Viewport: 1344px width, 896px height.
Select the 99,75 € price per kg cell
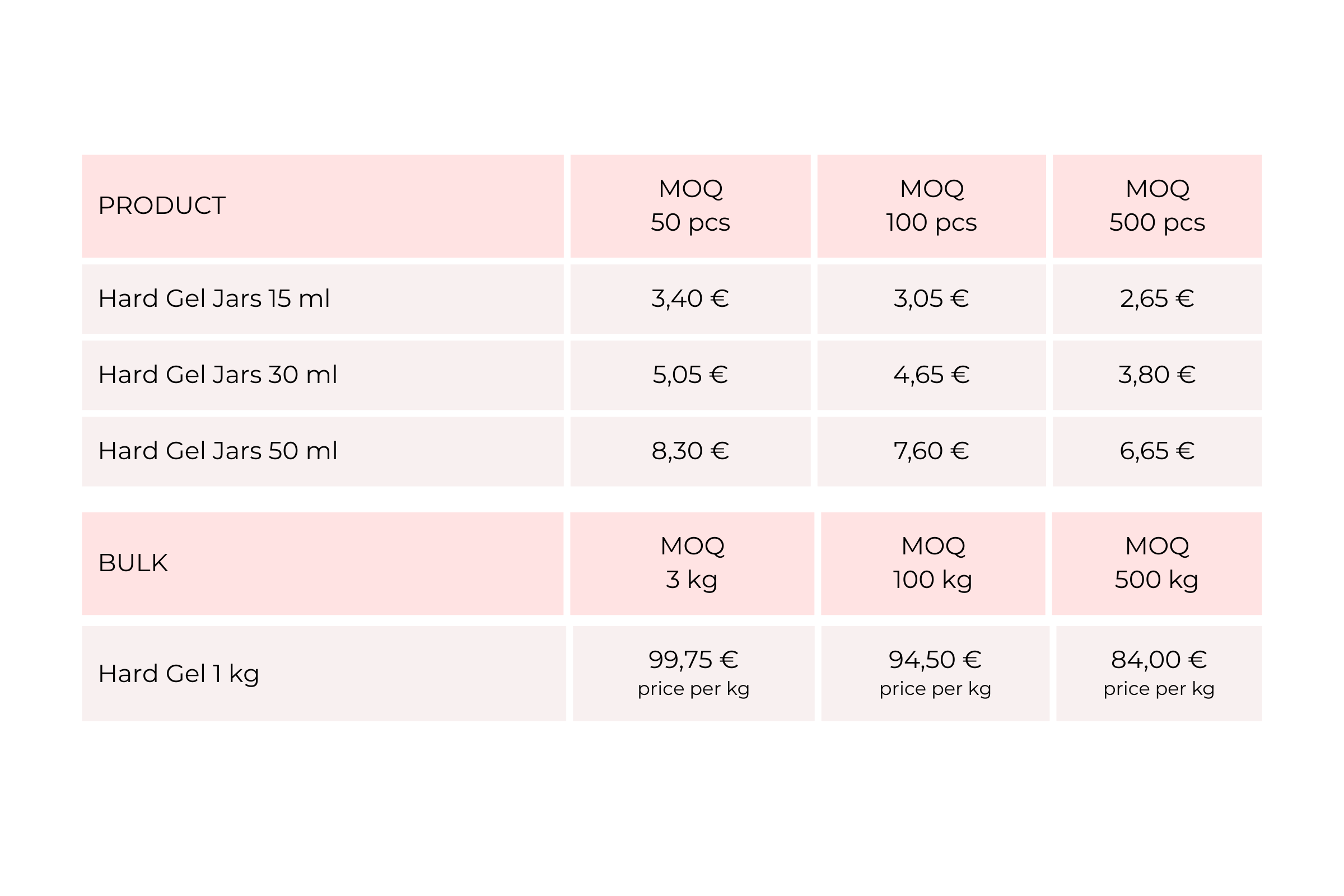pyautogui.click(x=693, y=673)
